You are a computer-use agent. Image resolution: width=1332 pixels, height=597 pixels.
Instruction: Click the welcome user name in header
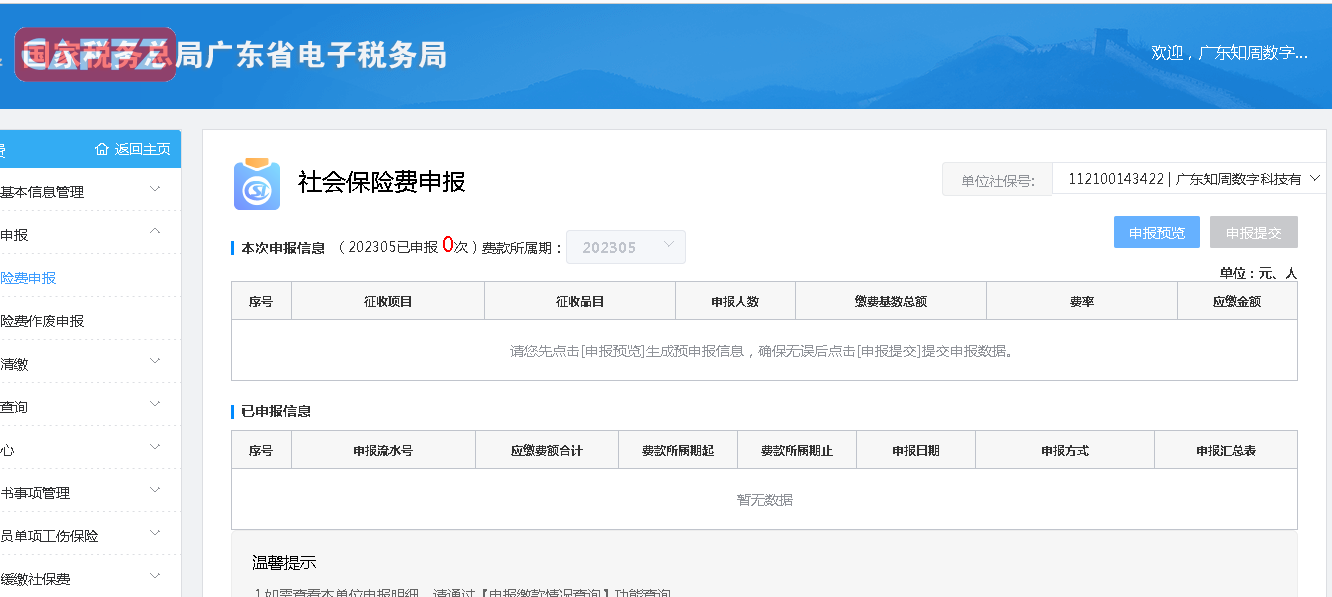[1229, 53]
